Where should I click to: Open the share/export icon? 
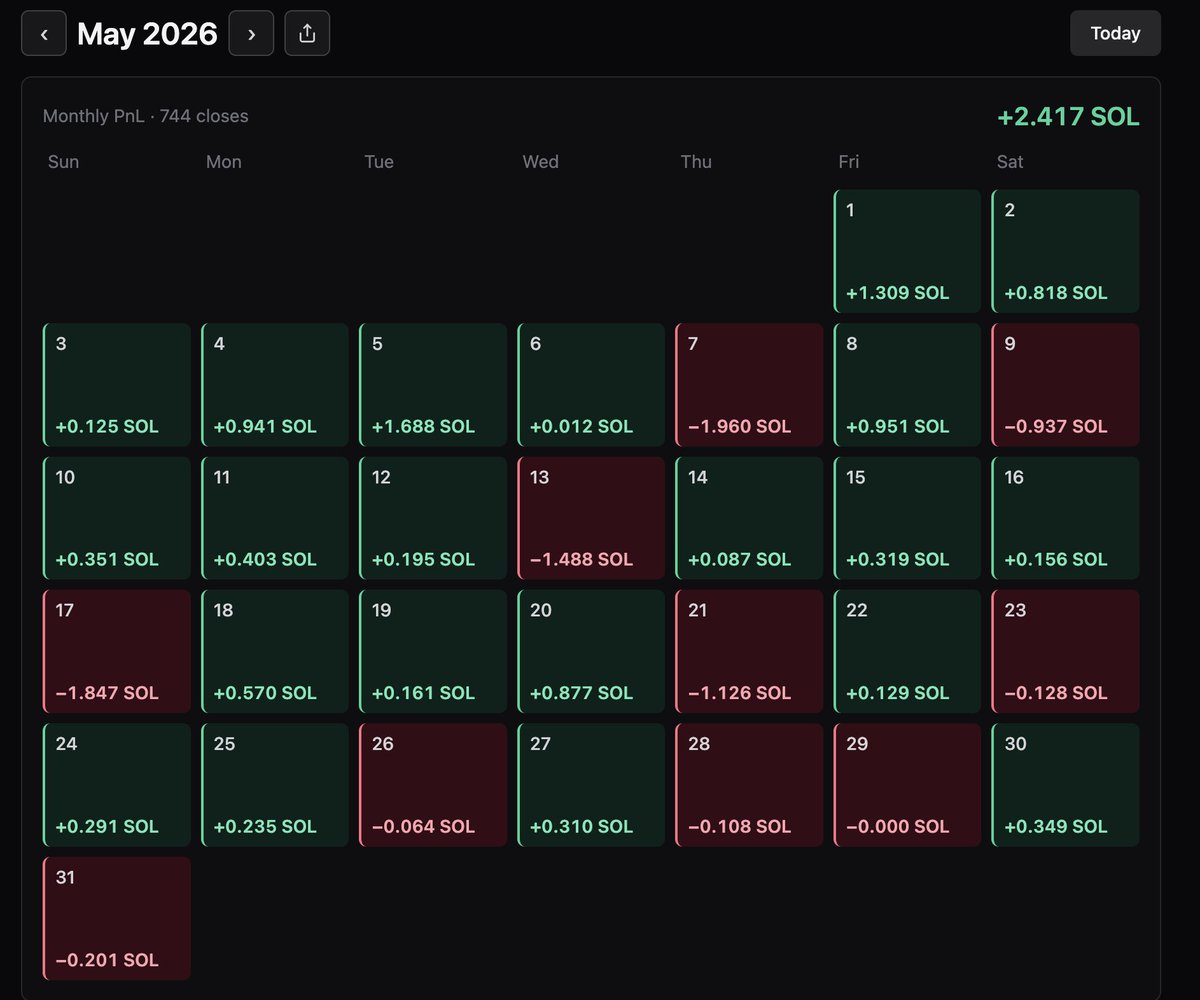click(307, 34)
